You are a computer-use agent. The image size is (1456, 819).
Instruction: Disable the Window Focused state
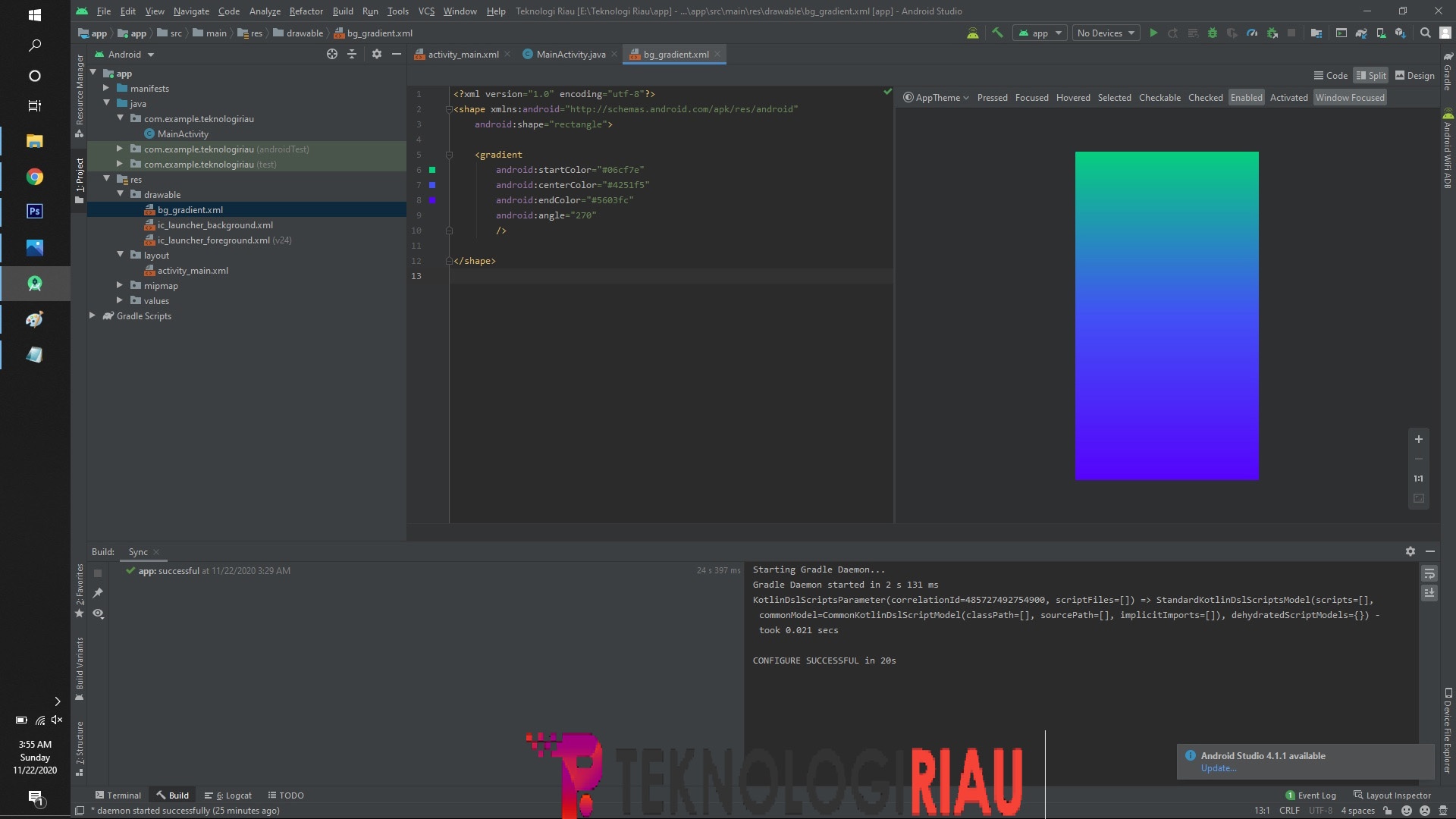tap(1350, 97)
